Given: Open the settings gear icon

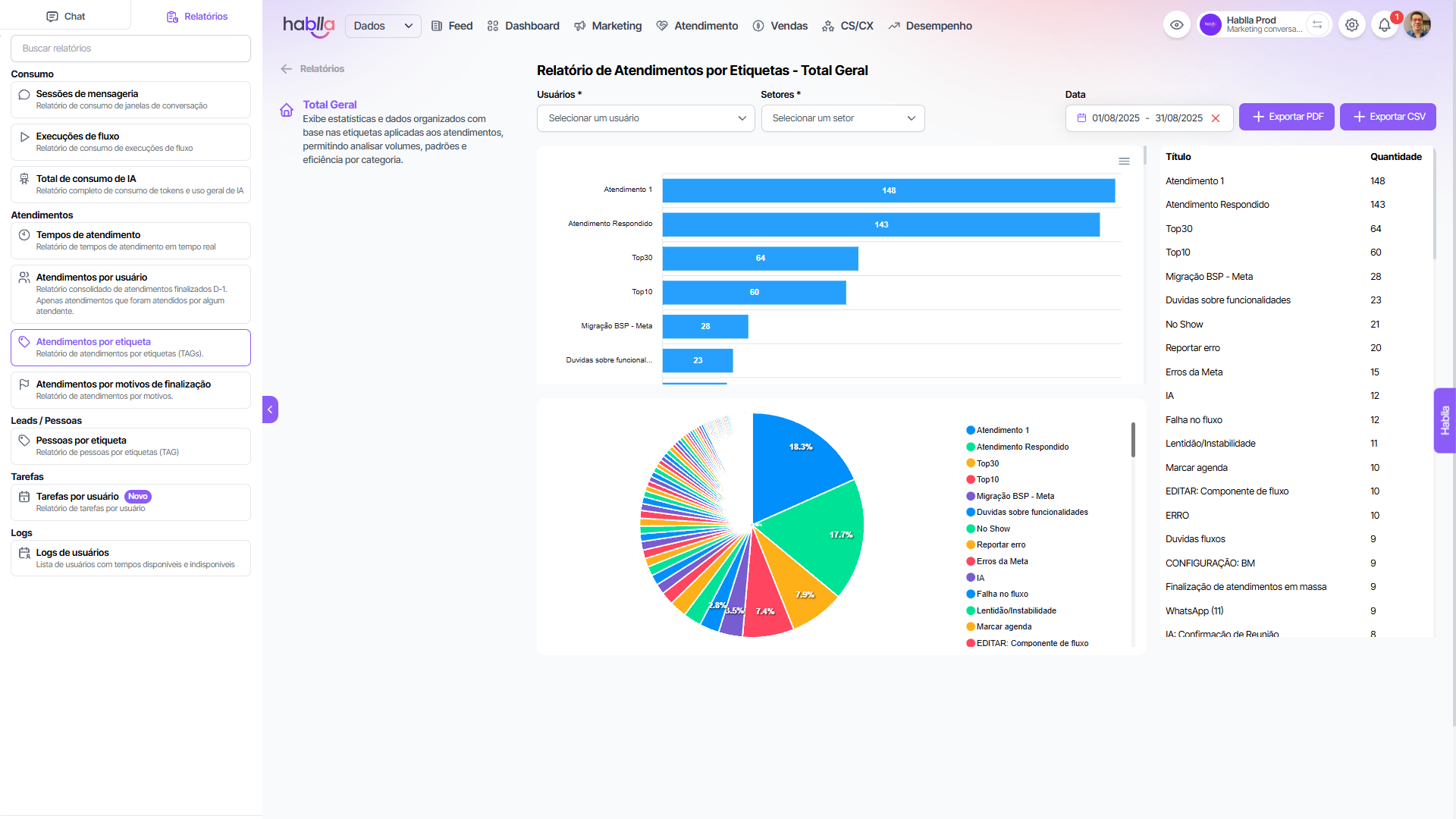Looking at the screenshot, I should 1351,25.
